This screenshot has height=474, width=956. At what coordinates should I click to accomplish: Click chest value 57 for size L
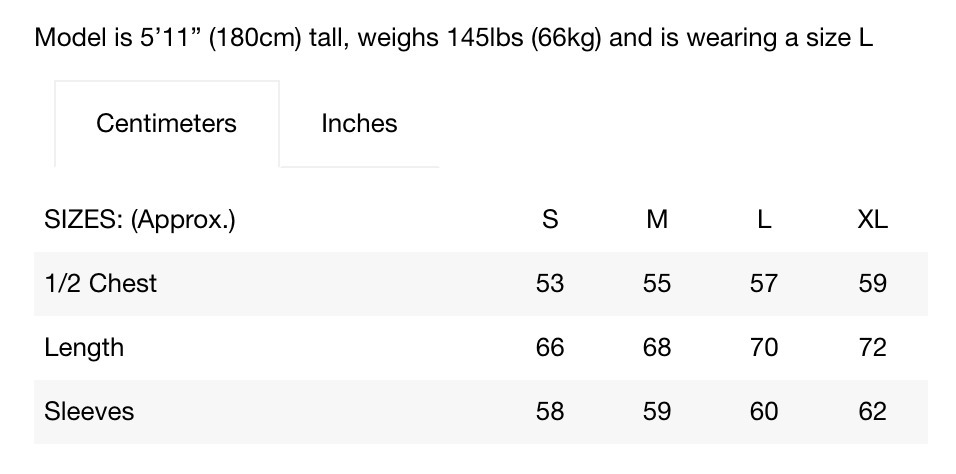click(x=764, y=284)
